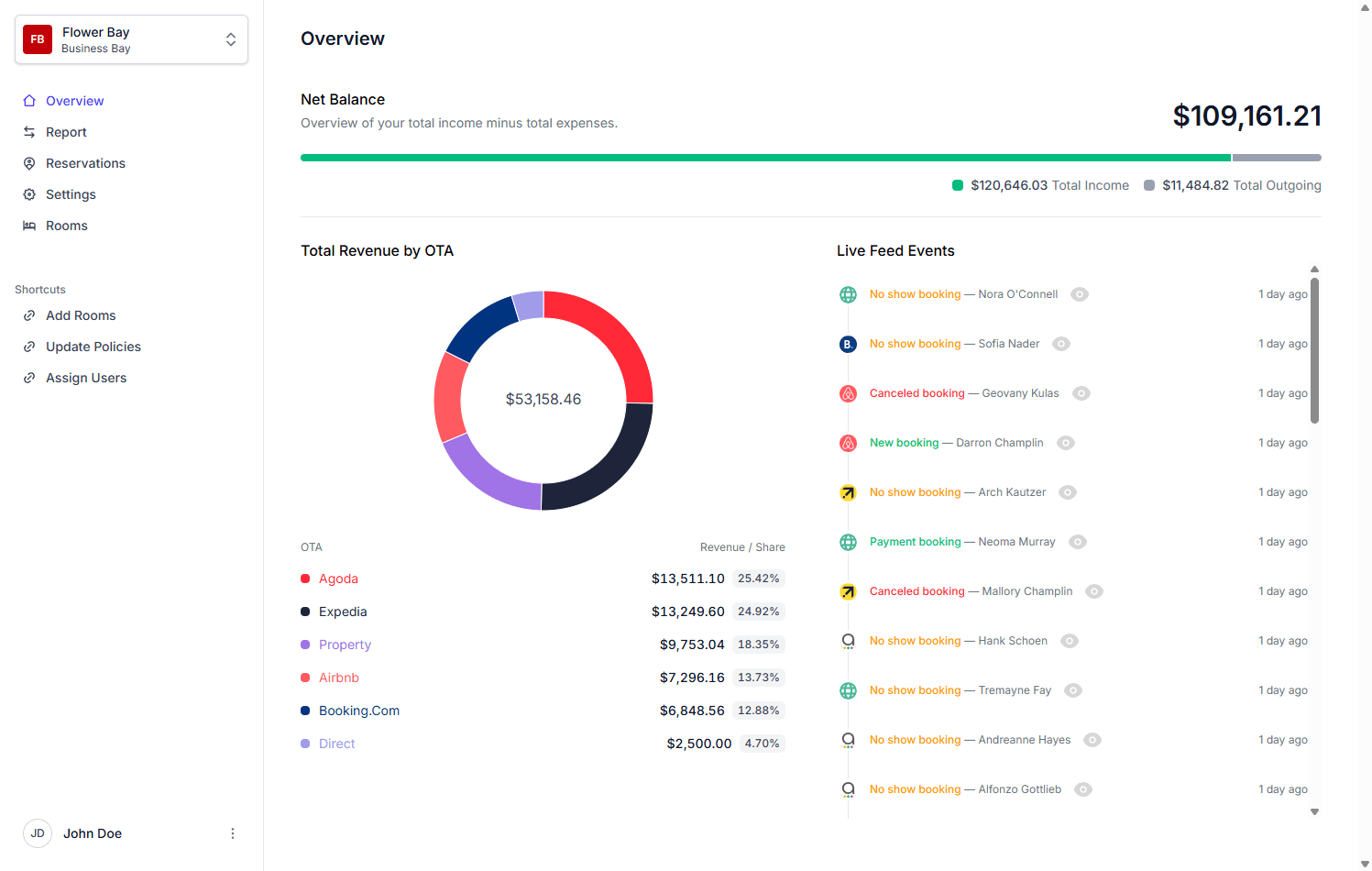Open the Reservations page from sidebar

click(85, 163)
